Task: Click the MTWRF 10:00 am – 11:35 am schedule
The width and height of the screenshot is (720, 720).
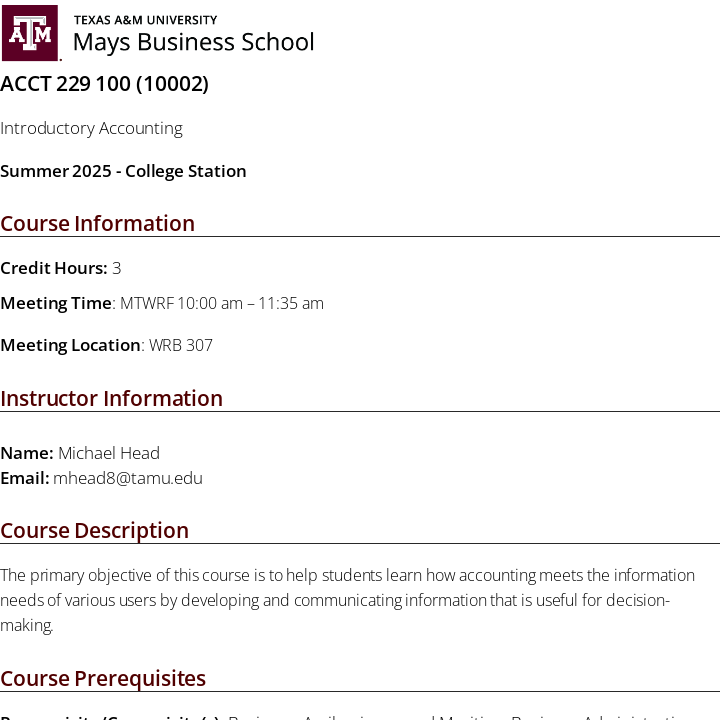Action: pyautogui.click(x=222, y=303)
